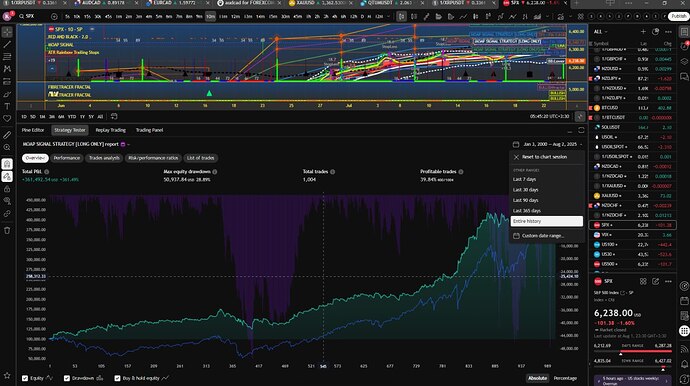The width and height of the screenshot is (690, 386).
Task: Collapse the indicator legend toggle
Action: tap(52, 68)
